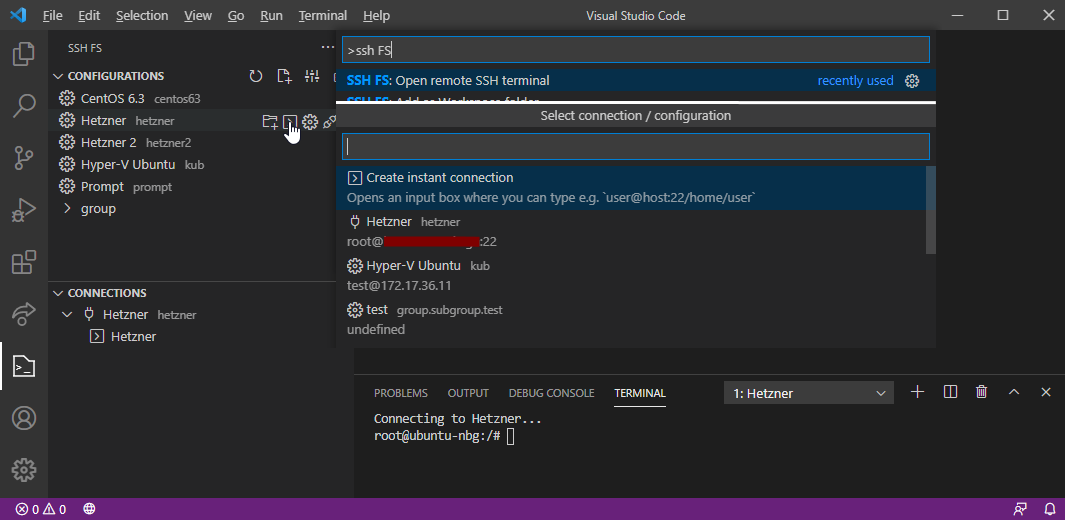1065x520 pixels.
Task: Switch to the PROBLEMS tab
Action: pyautogui.click(x=401, y=393)
